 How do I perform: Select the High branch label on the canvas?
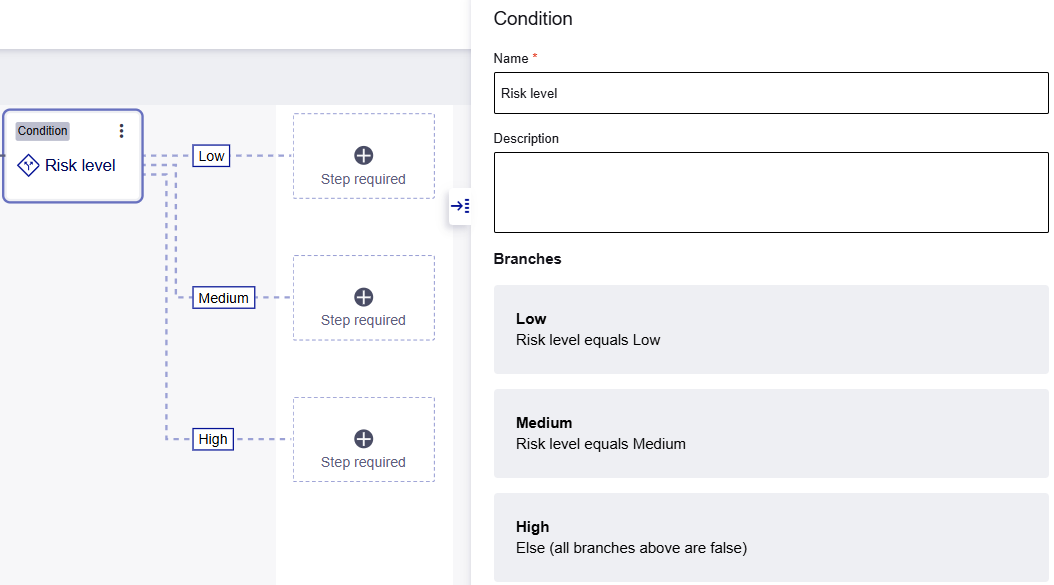[x=212, y=438]
